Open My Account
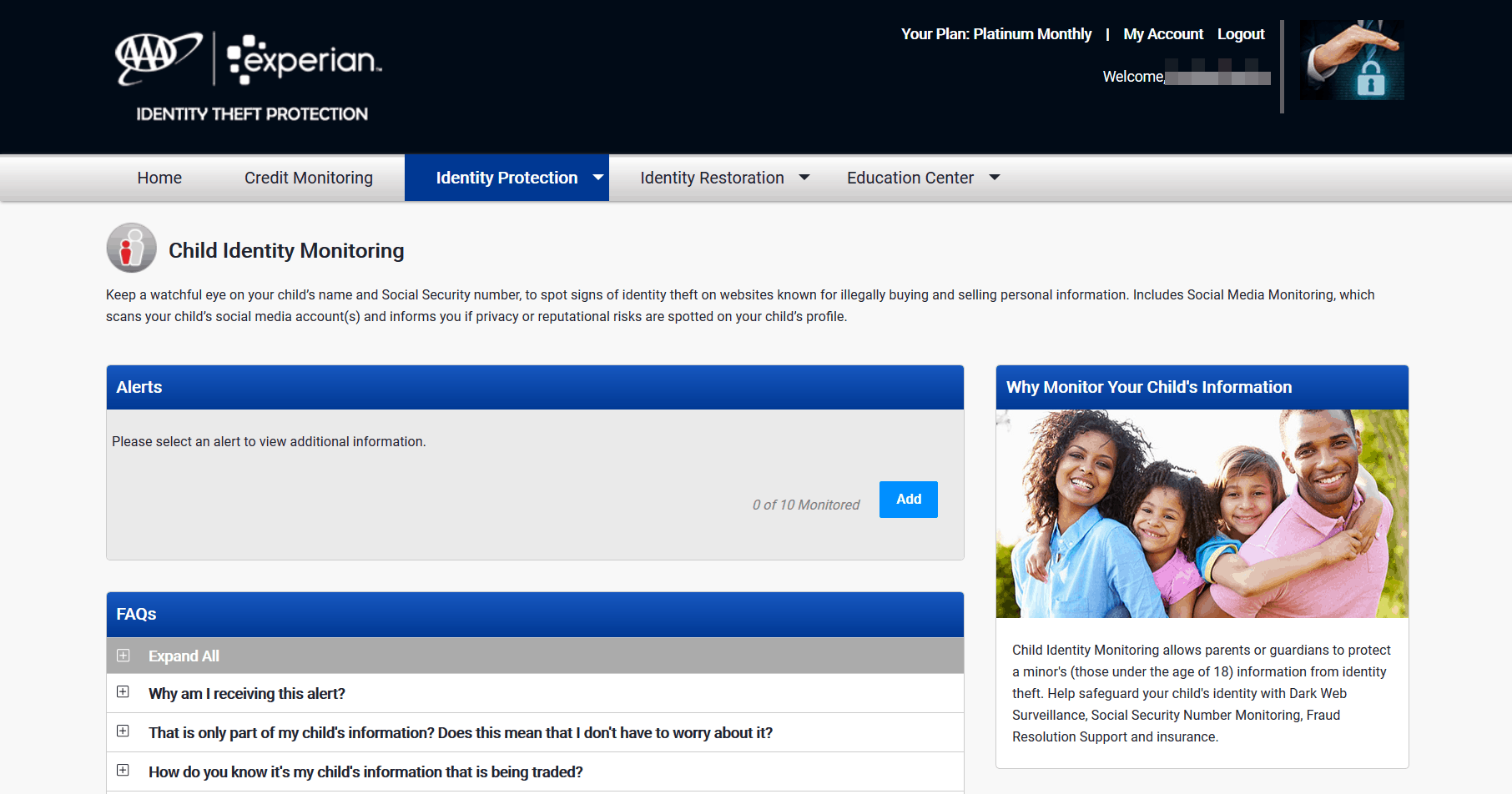 click(1163, 34)
